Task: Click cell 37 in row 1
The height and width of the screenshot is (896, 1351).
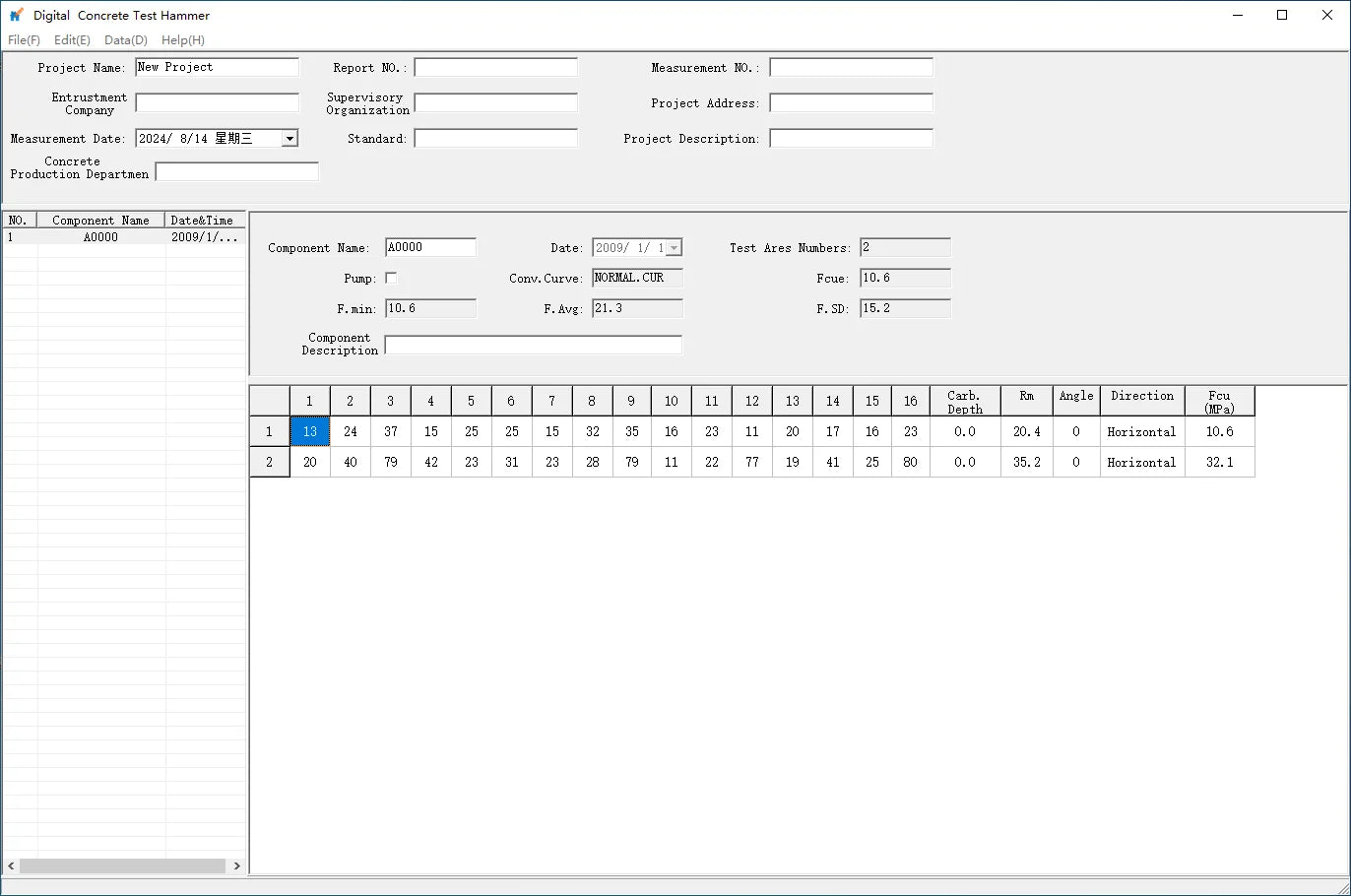Action: click(391, 431)
